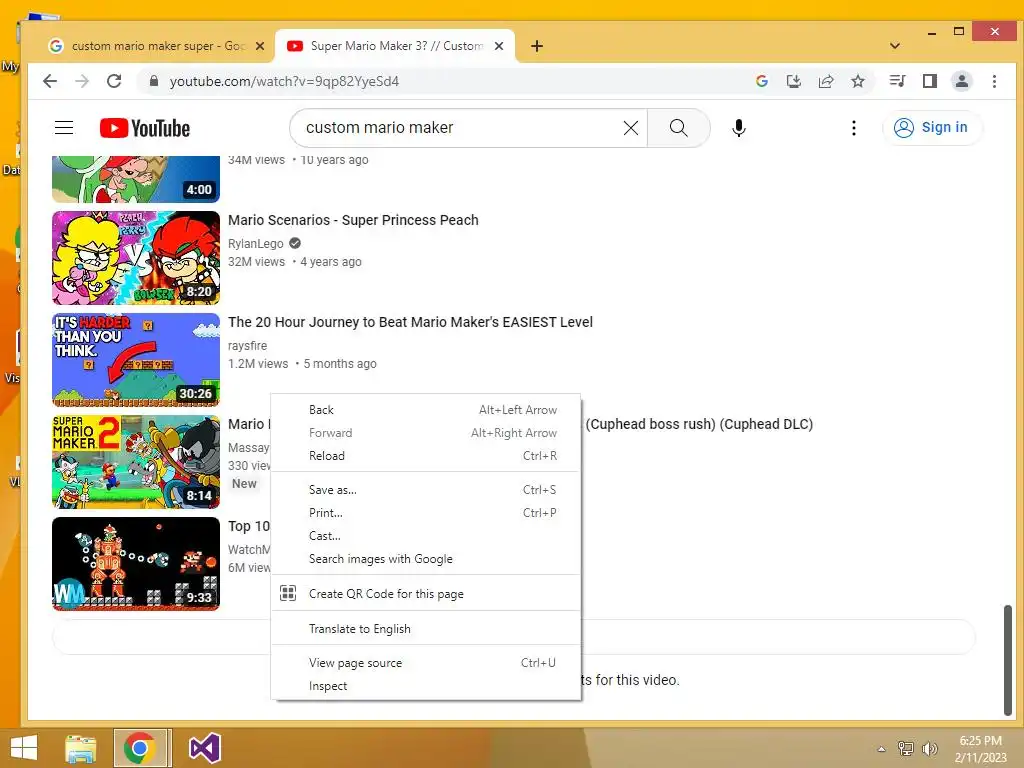
Task: Choose Back in context menu
Action: click(x=424, y=409)
